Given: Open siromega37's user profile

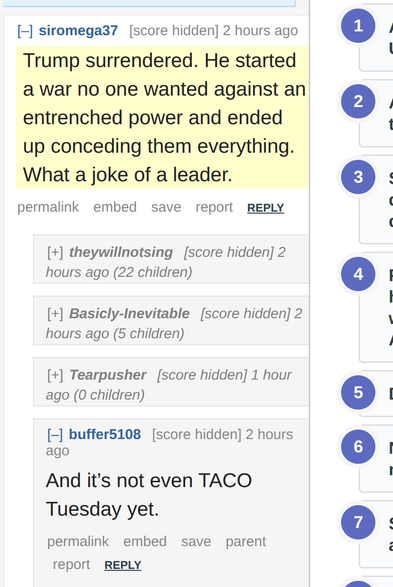Looking at the screenshot, I should 78,31.
